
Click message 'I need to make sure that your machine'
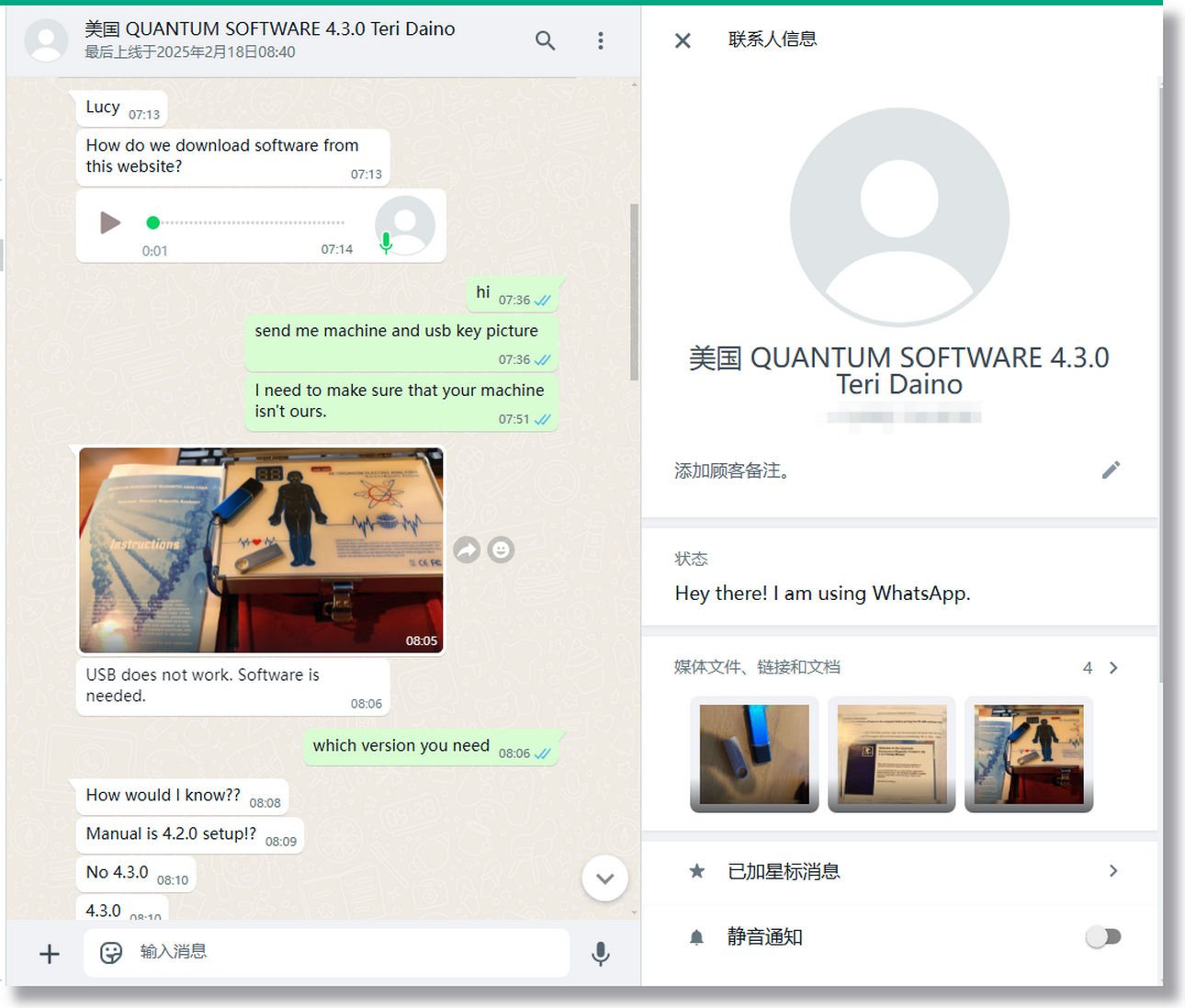tap(401, 402)
